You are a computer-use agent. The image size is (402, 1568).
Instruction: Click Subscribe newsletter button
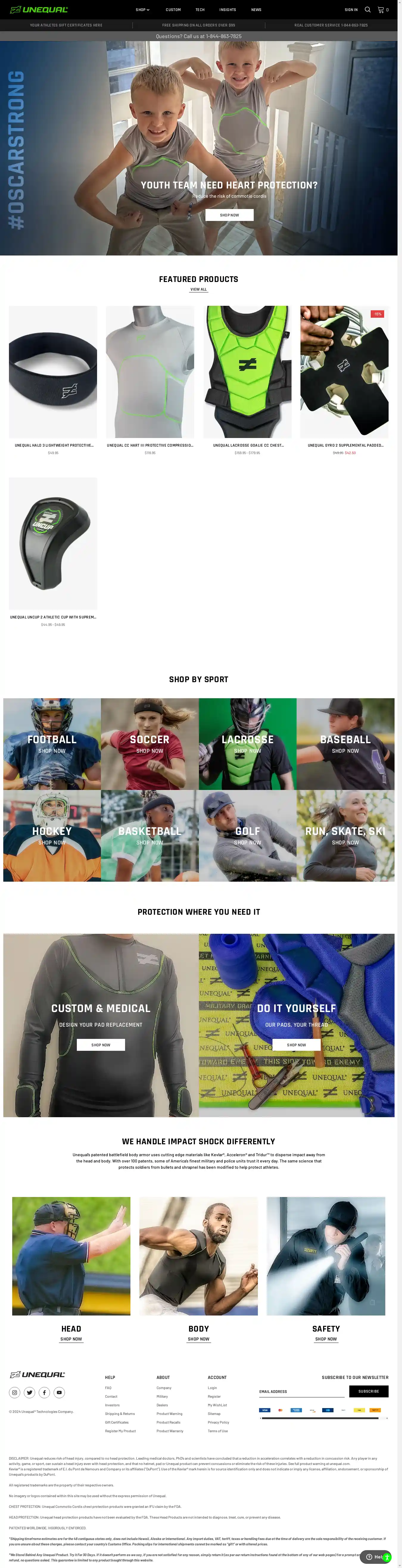point(369,1391)
